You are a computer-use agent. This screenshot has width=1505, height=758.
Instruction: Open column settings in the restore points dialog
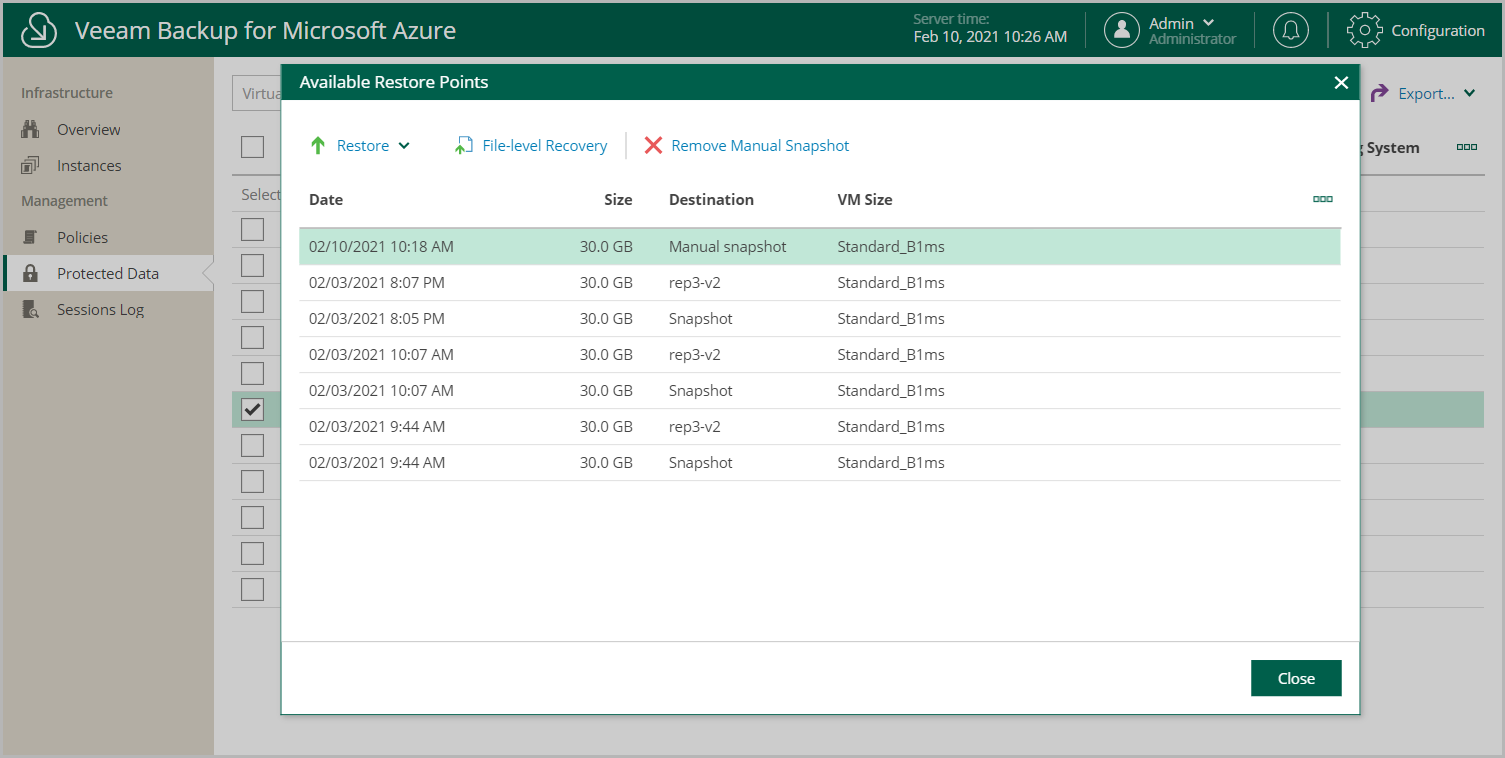click(x=1322, y=199)
